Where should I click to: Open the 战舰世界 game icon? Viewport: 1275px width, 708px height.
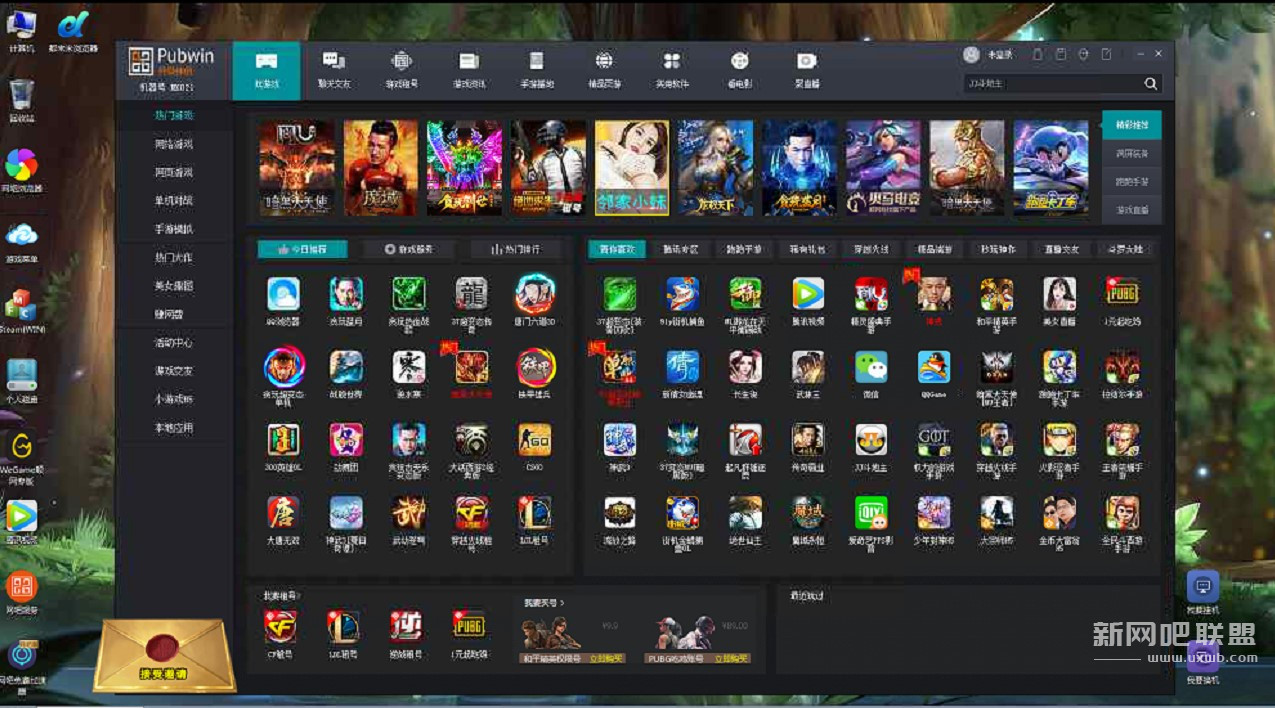(346, 366)
